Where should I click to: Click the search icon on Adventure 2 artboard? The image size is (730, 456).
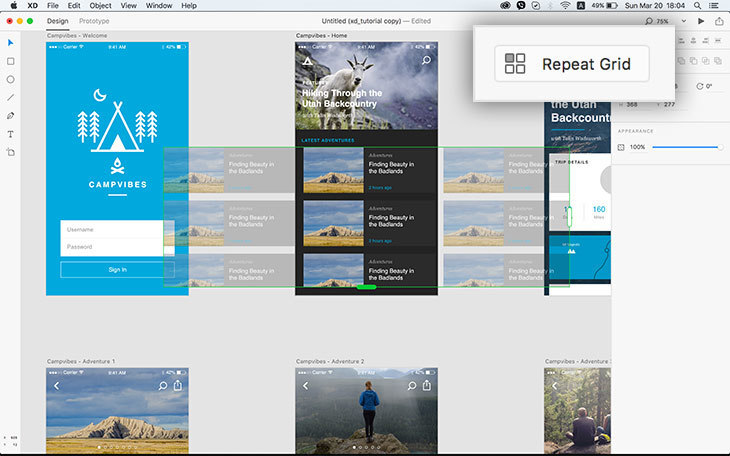tap(412, 386)
